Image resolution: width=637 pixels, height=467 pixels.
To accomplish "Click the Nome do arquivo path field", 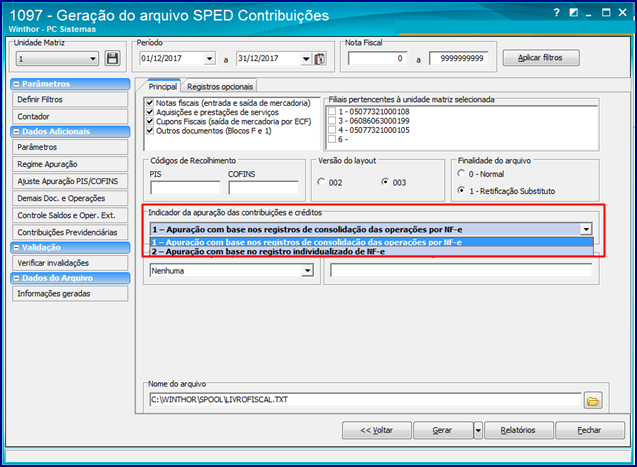I will 365,400.
